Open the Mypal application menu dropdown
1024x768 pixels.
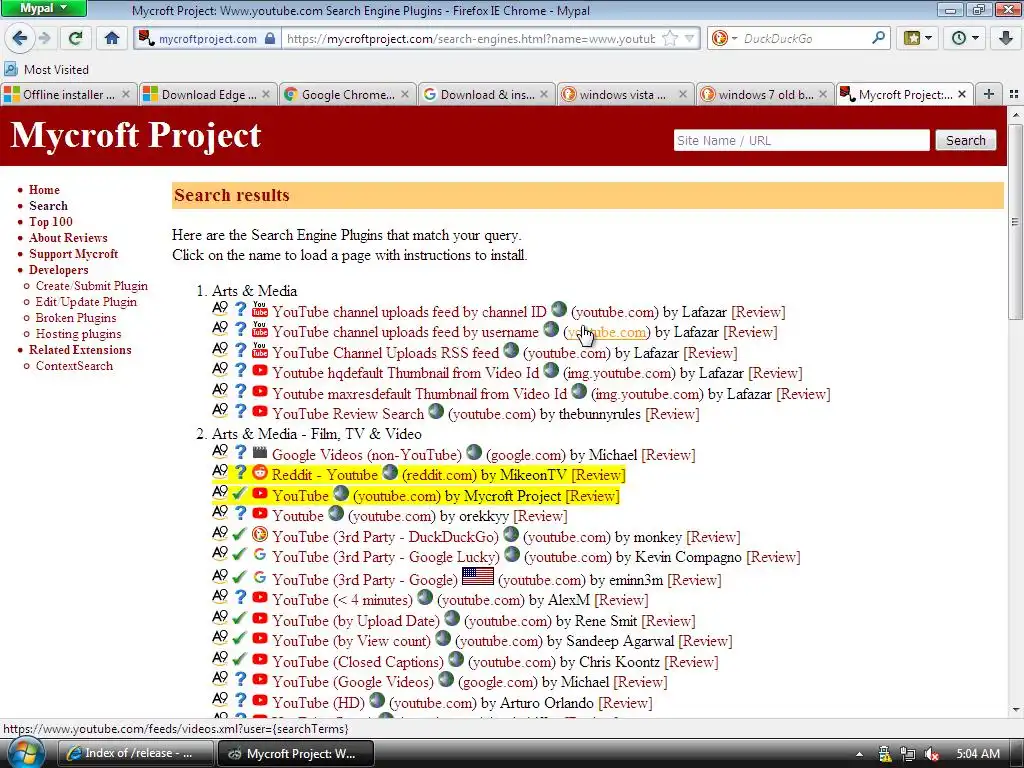click(x=43, y=8)
